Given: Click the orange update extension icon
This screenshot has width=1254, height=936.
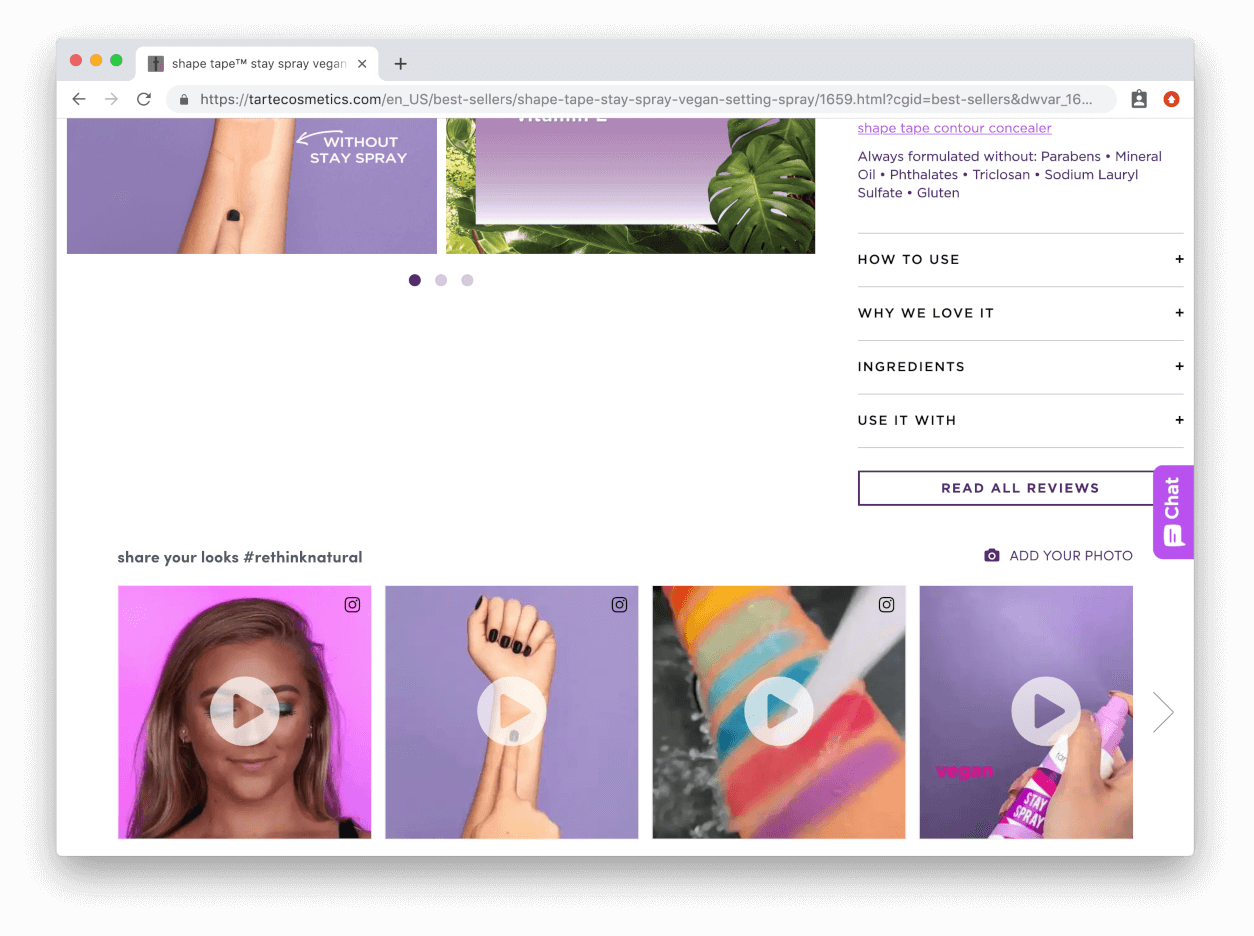Looking at the screenshot, I should pyautogui.click(x=1171, y=99).
